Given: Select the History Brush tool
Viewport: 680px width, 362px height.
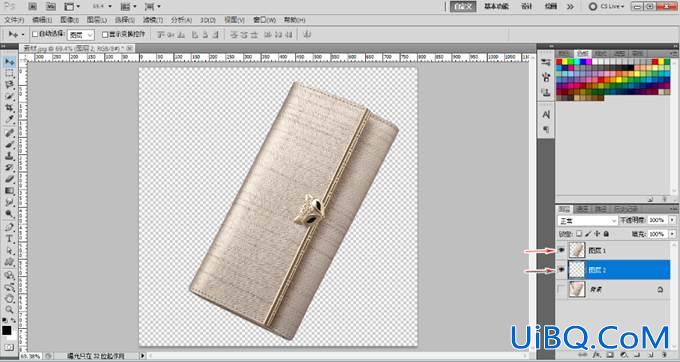Looking at the screenshot, I should [9, 167].
